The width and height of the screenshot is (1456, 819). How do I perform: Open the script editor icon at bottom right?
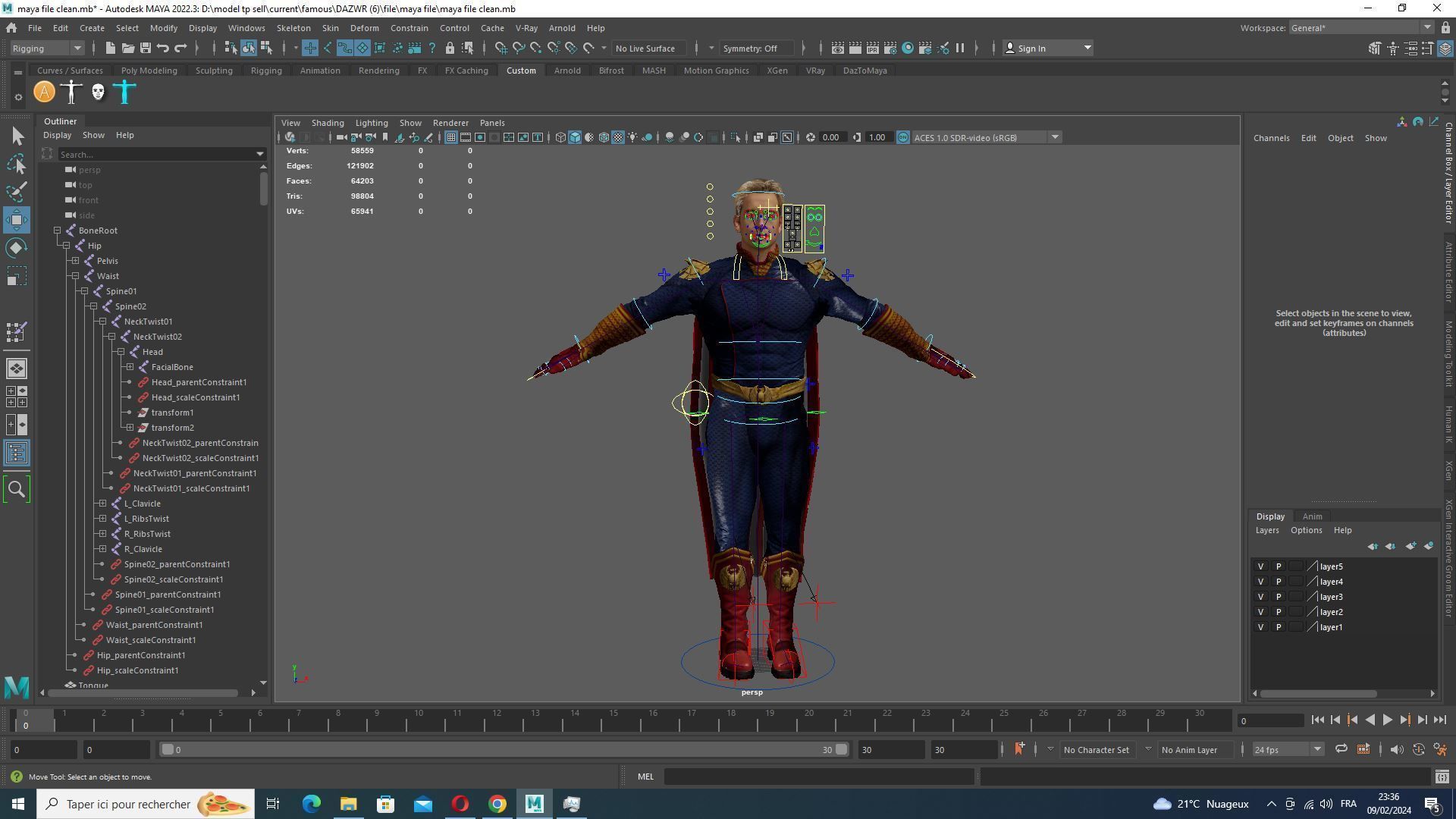(x=1442, y=777)
